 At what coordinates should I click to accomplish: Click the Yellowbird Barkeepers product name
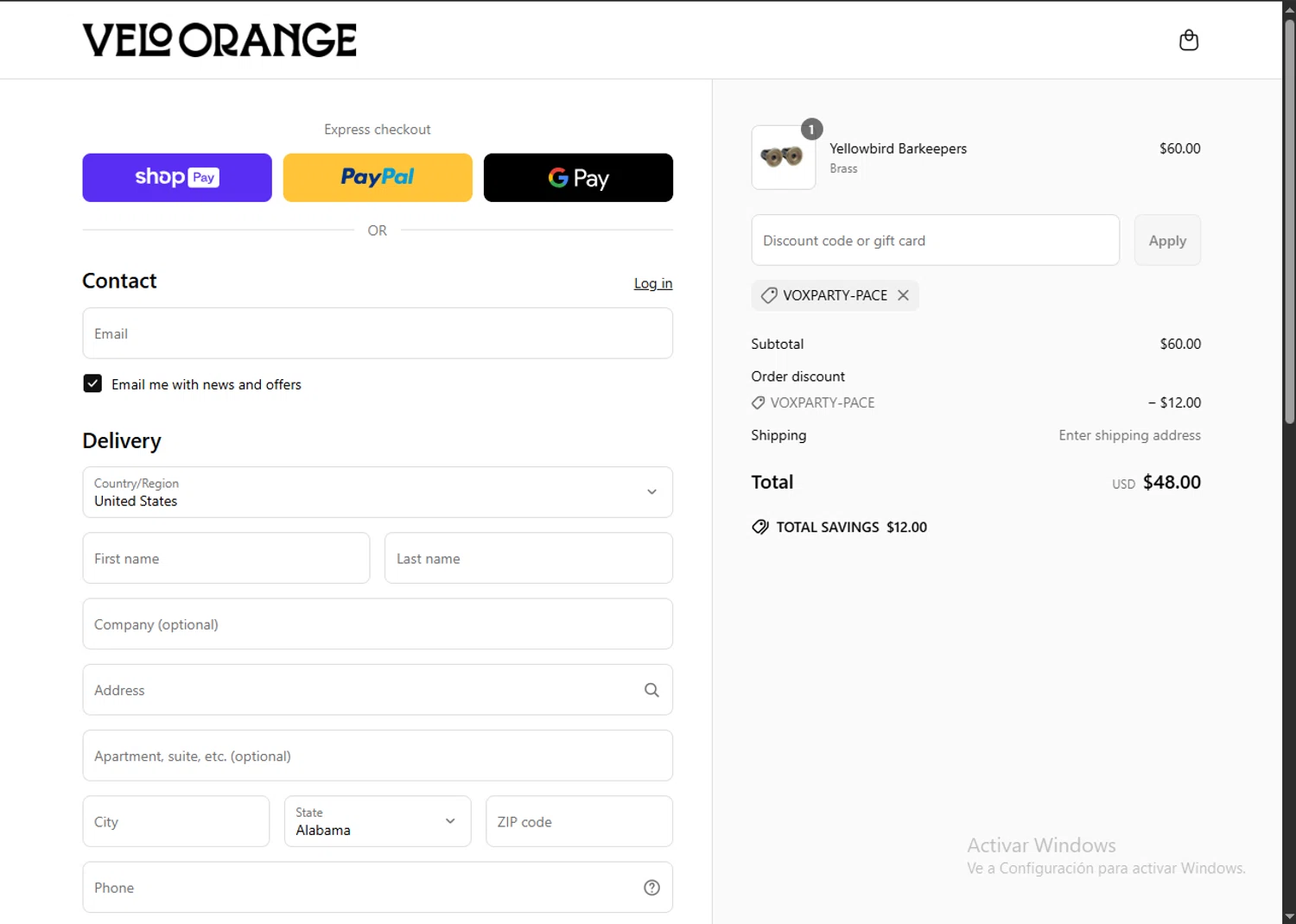point(899,149)
